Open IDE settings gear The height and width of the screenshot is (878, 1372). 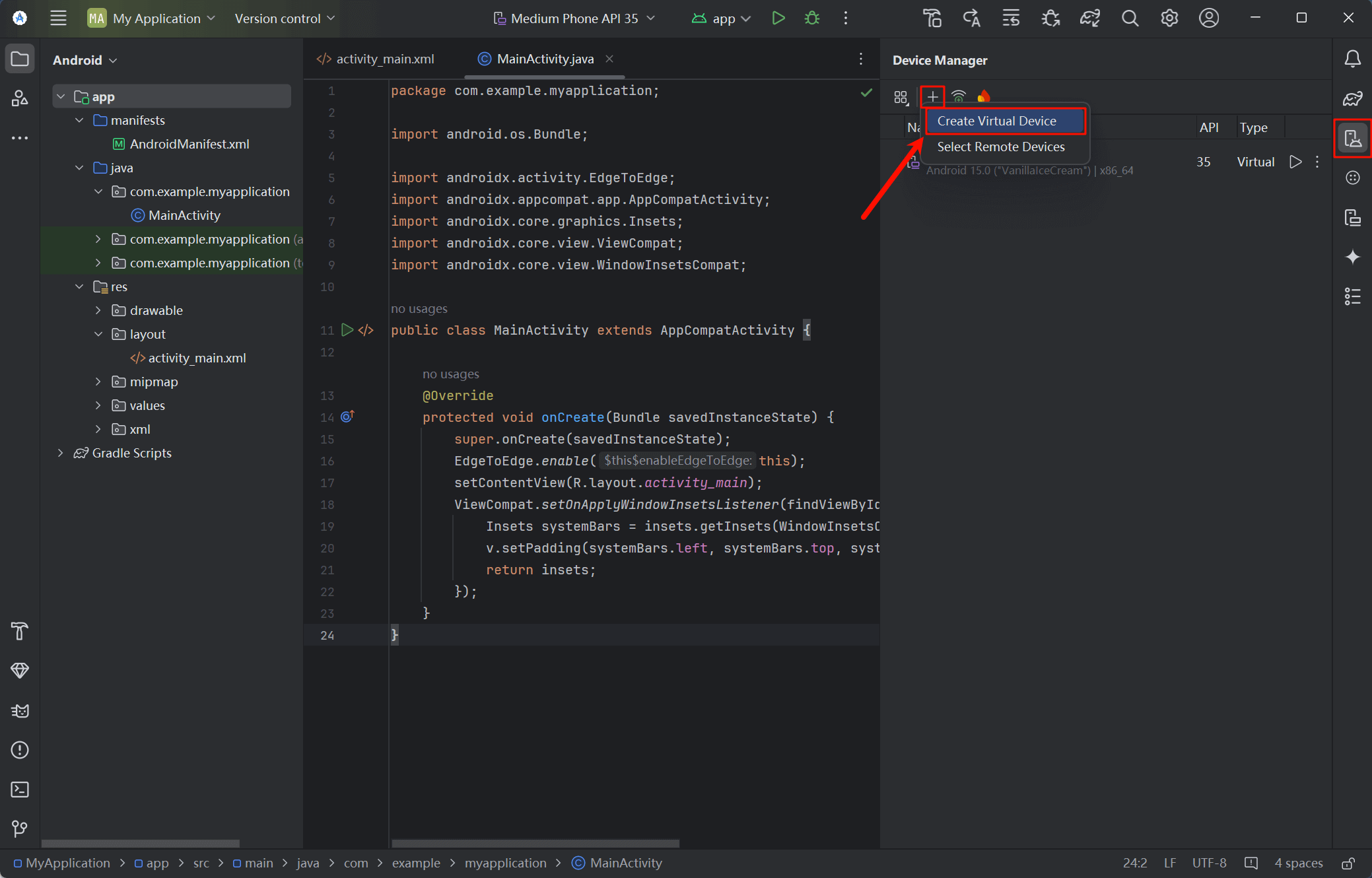[x=1169, y=18]
